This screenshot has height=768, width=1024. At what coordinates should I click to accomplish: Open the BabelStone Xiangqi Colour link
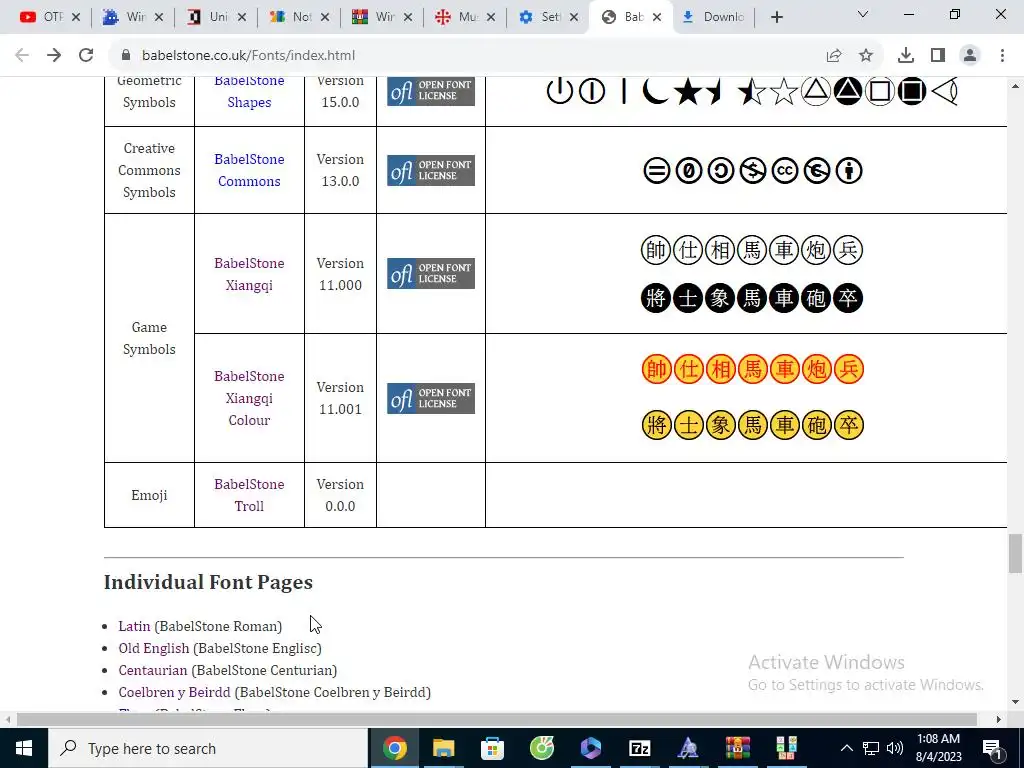249,398
